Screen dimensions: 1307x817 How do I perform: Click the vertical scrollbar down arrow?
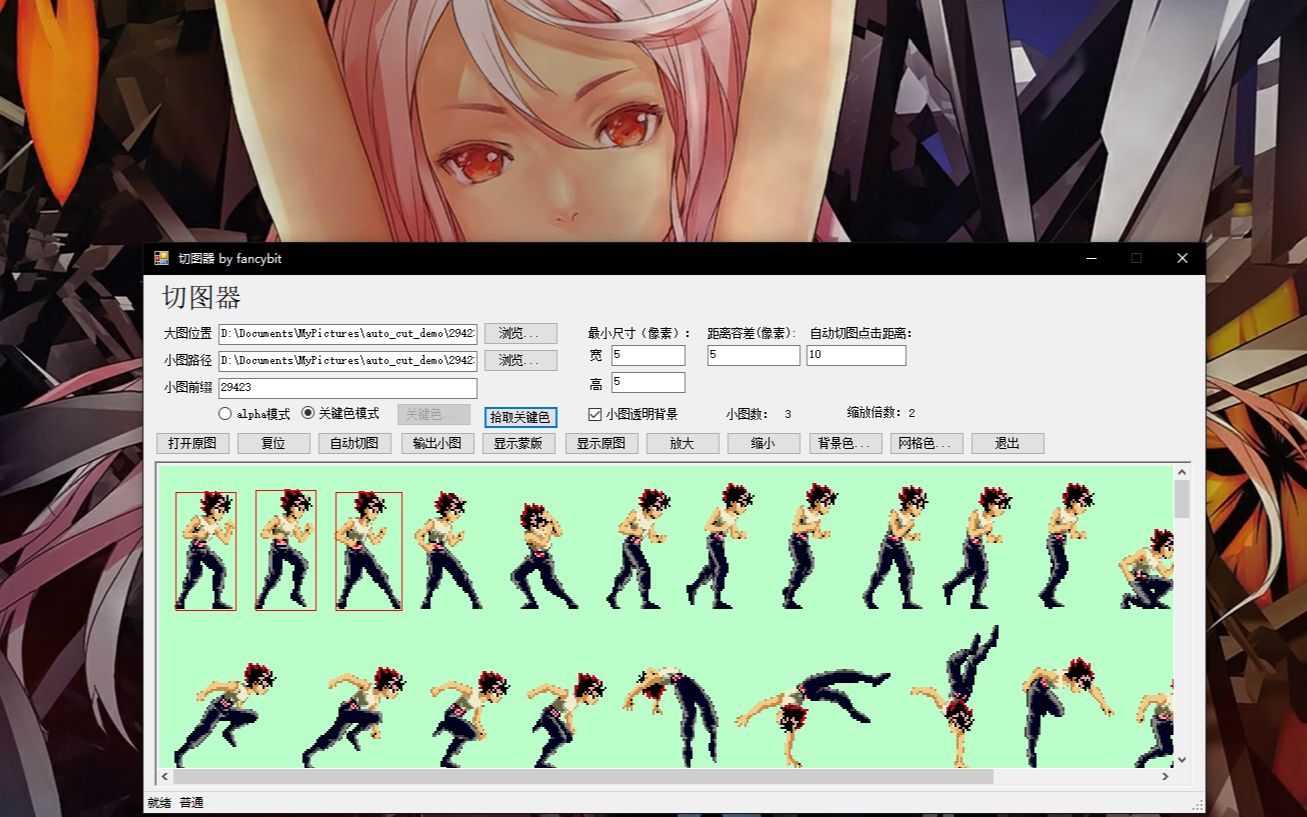(1181, 760)
